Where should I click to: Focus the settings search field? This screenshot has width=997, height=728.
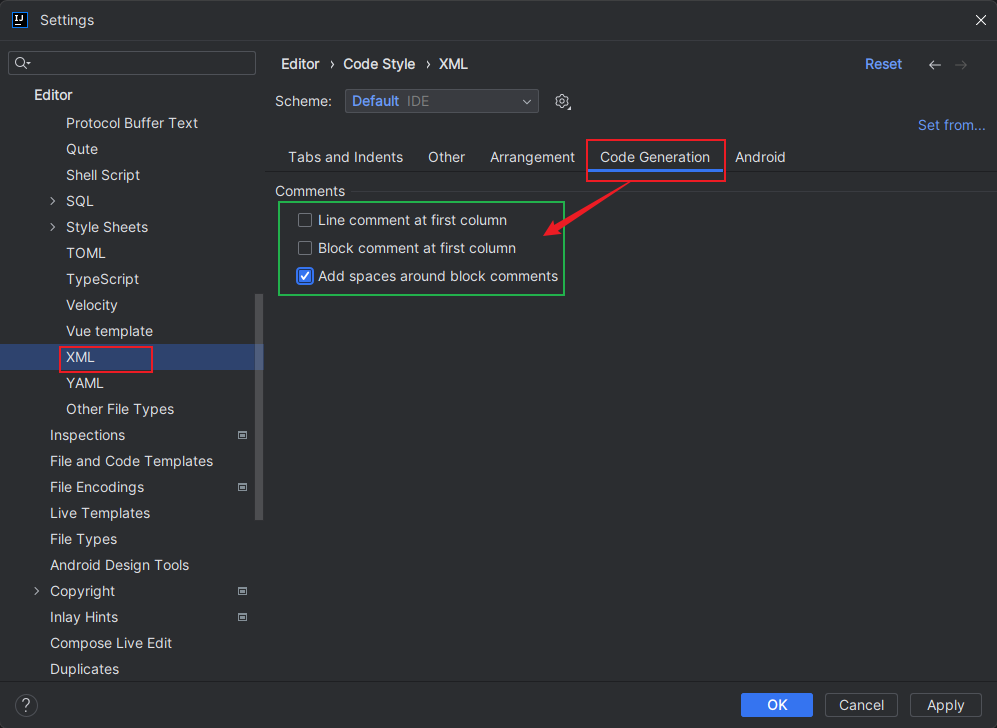[132, 63]
